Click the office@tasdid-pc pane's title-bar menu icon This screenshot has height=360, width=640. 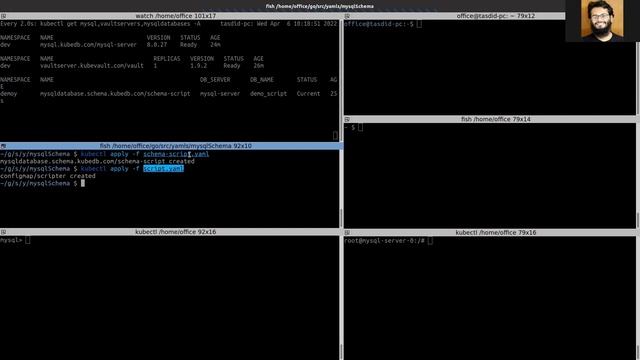[x=347, y=16]
